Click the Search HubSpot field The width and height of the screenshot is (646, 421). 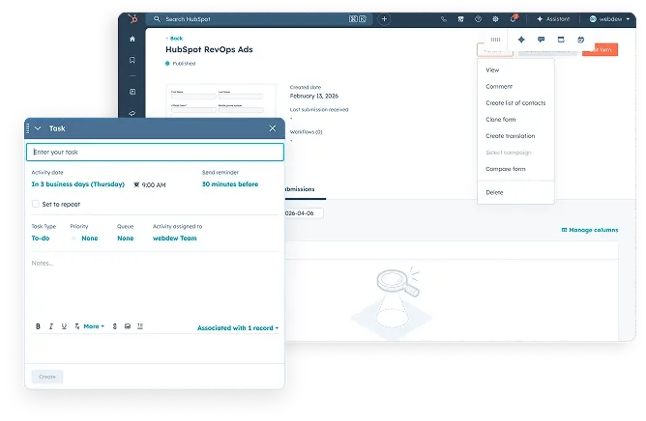click(260, 19)
